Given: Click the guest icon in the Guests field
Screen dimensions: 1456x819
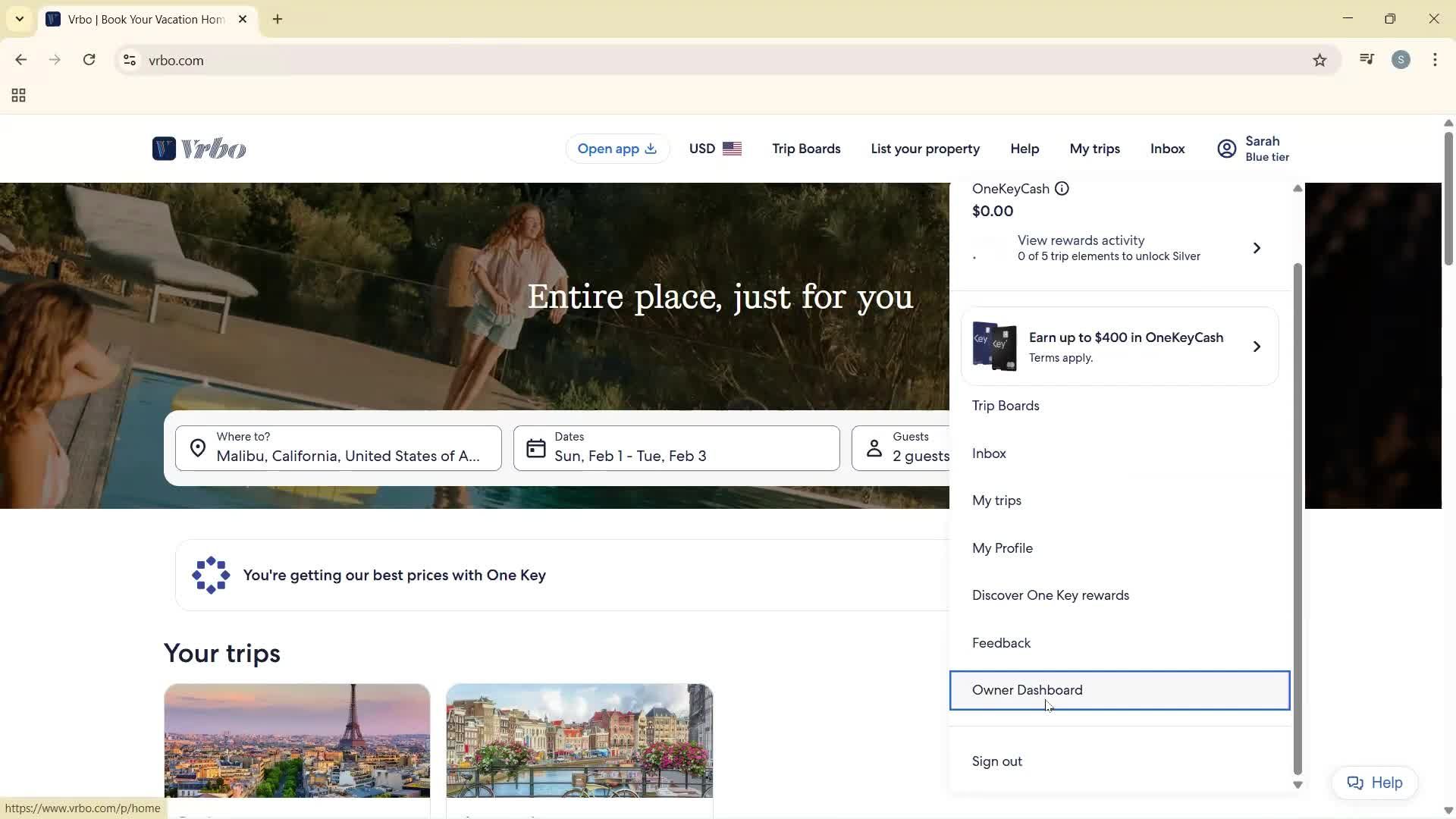Looking at the screenshot, I should (x=874, y=448).
